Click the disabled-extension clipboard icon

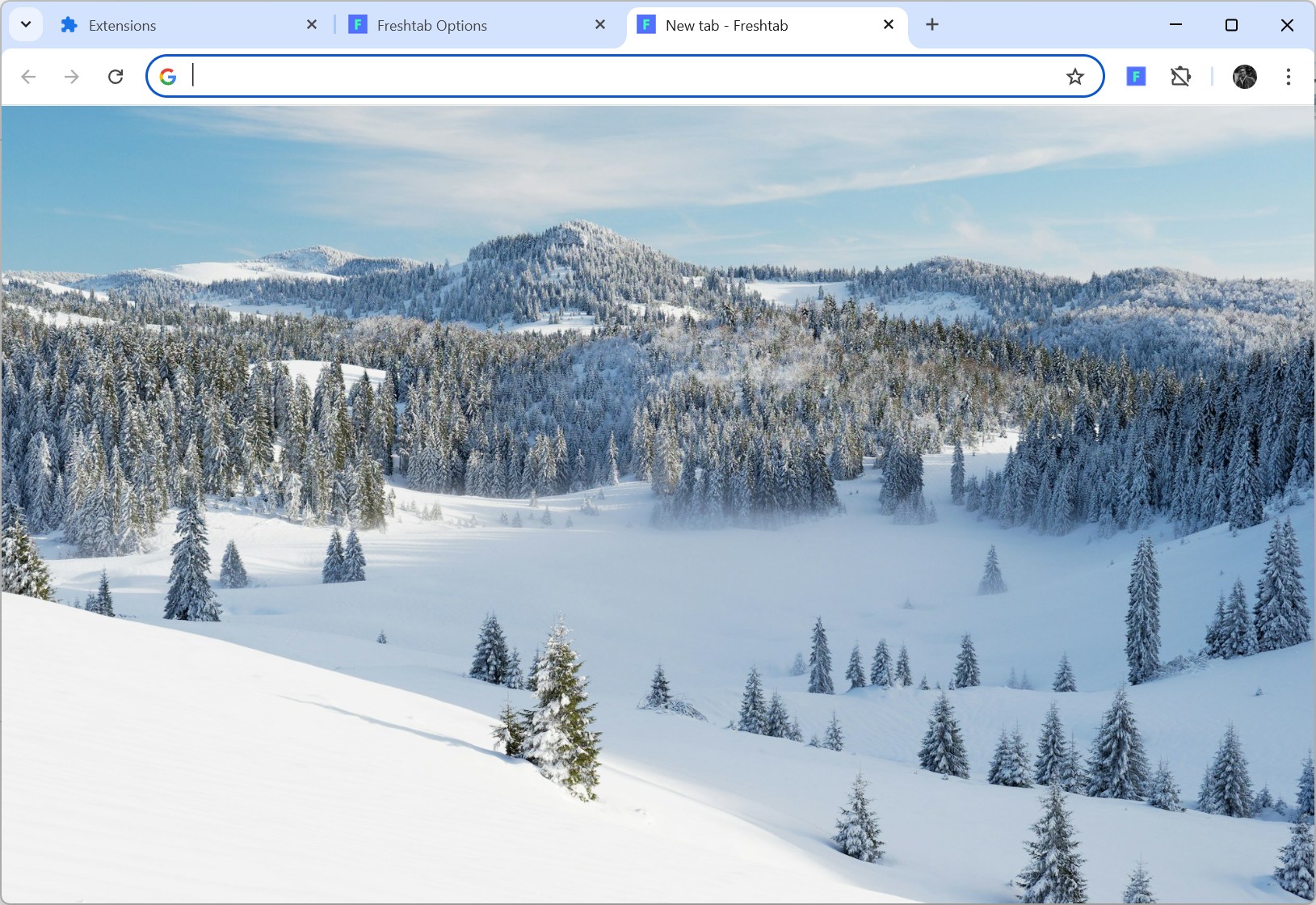[1181, 76]
